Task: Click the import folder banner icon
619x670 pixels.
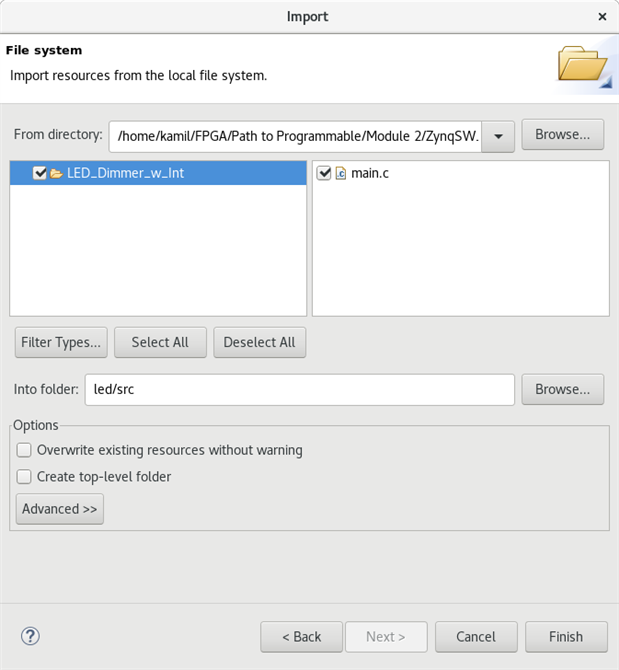Action: 584,65
